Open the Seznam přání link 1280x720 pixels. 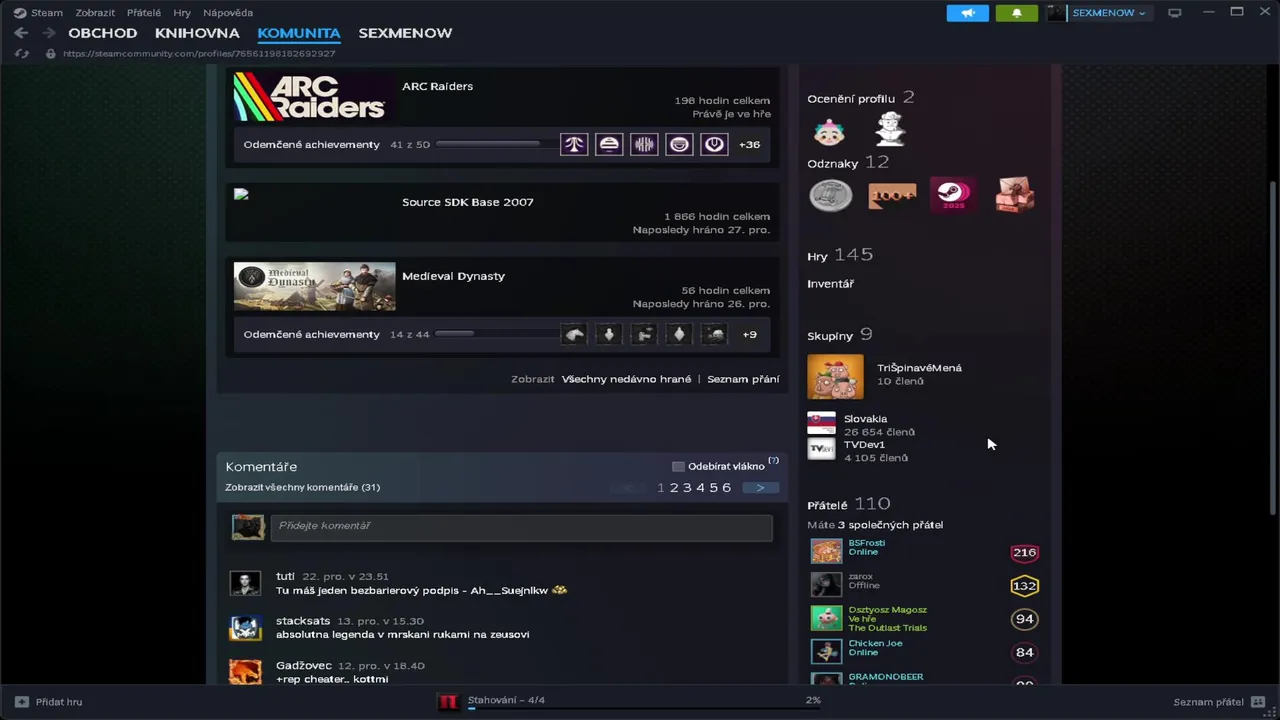tap(743, 379)
